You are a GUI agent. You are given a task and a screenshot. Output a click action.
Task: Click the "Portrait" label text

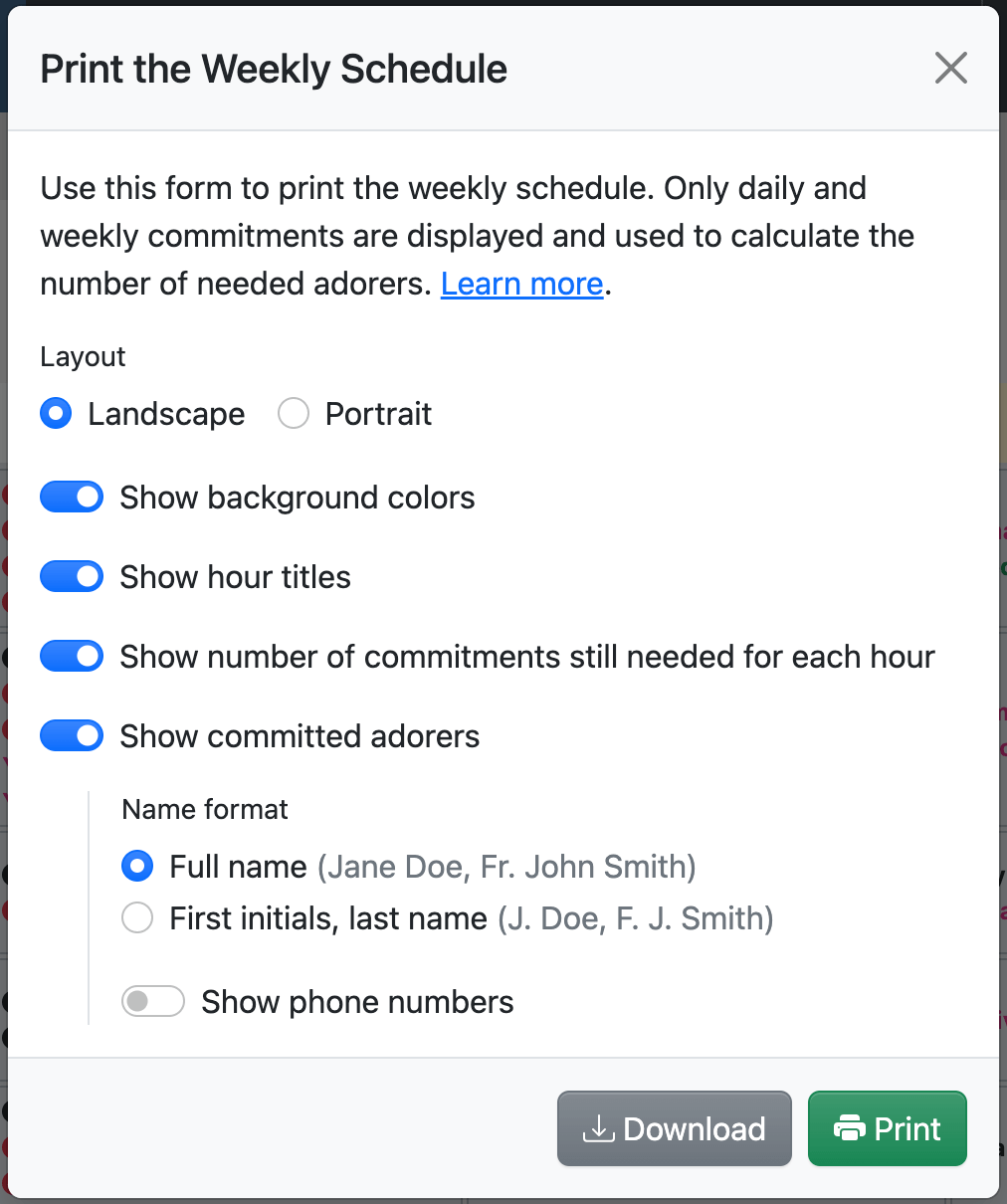[378, 414]
